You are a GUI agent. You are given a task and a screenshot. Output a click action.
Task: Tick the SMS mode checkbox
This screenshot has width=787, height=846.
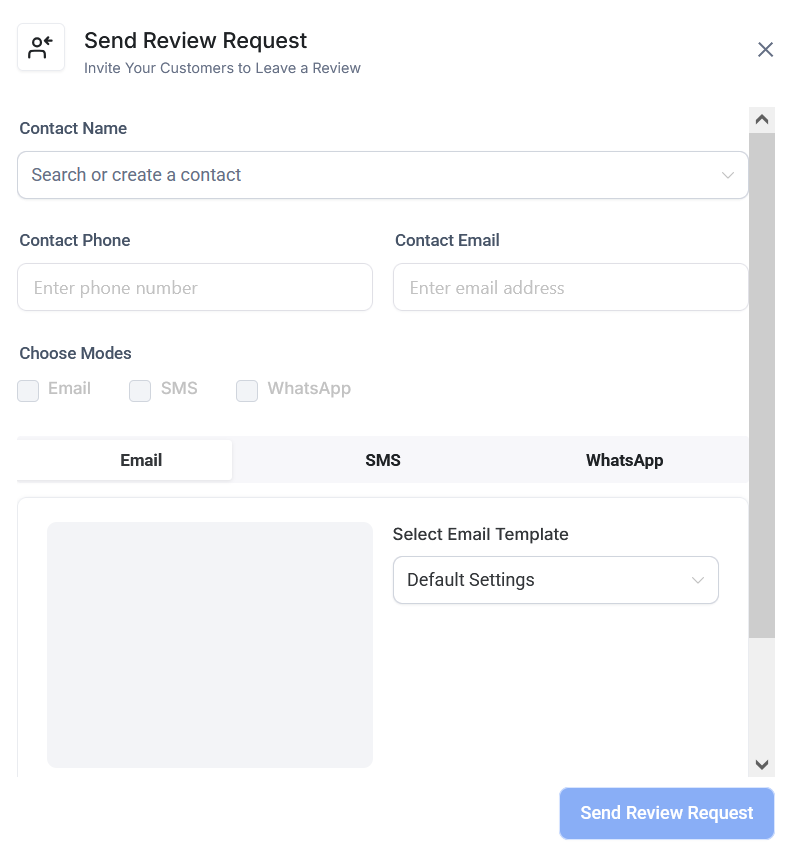pyautogui.click(x=140, y=390)
